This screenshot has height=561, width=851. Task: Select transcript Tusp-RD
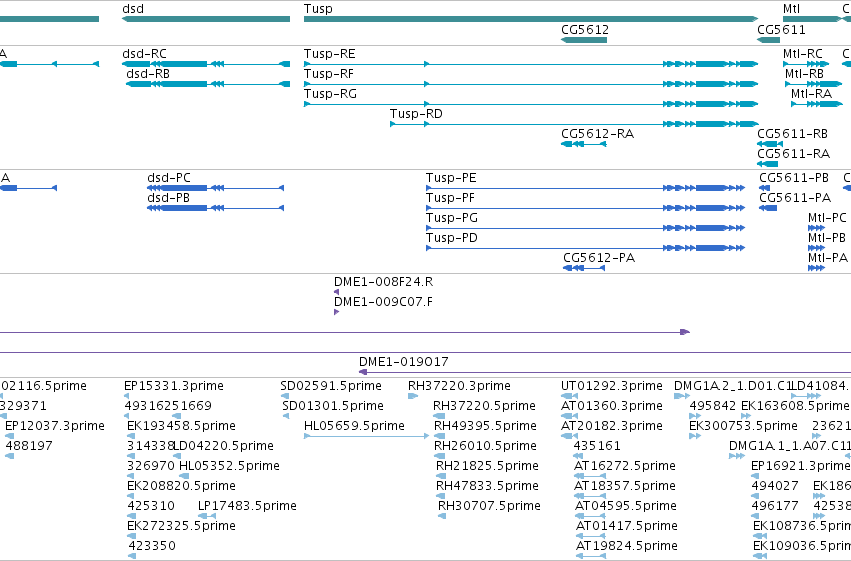click(574, 124)
